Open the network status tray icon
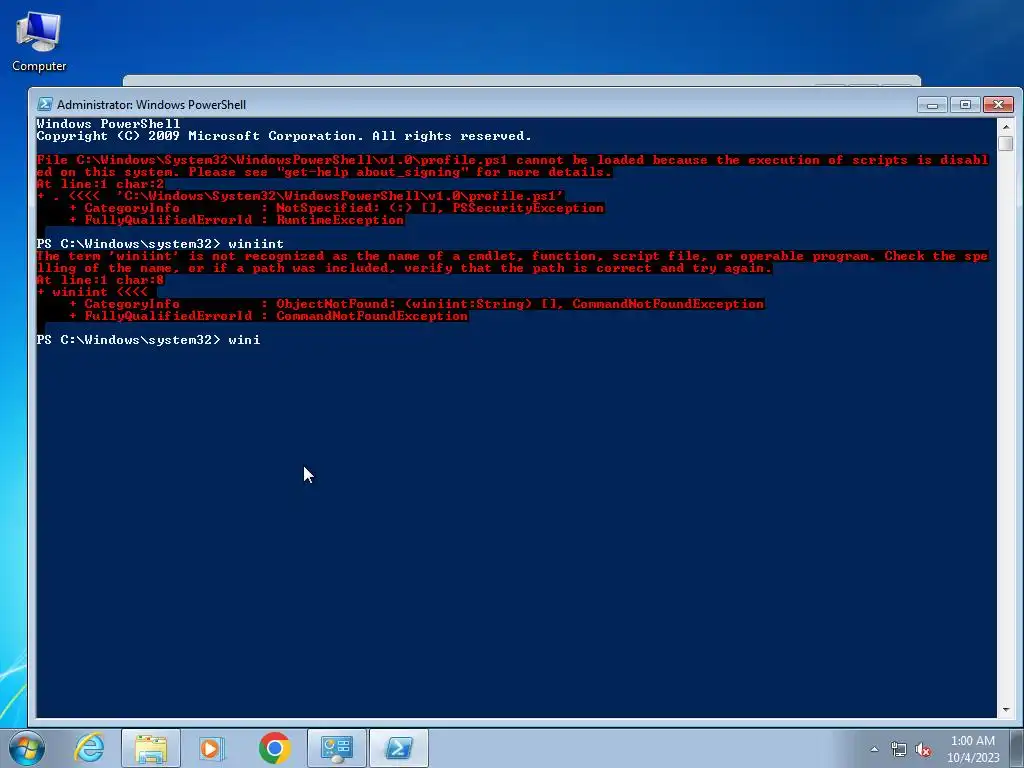 coord(899,749)
